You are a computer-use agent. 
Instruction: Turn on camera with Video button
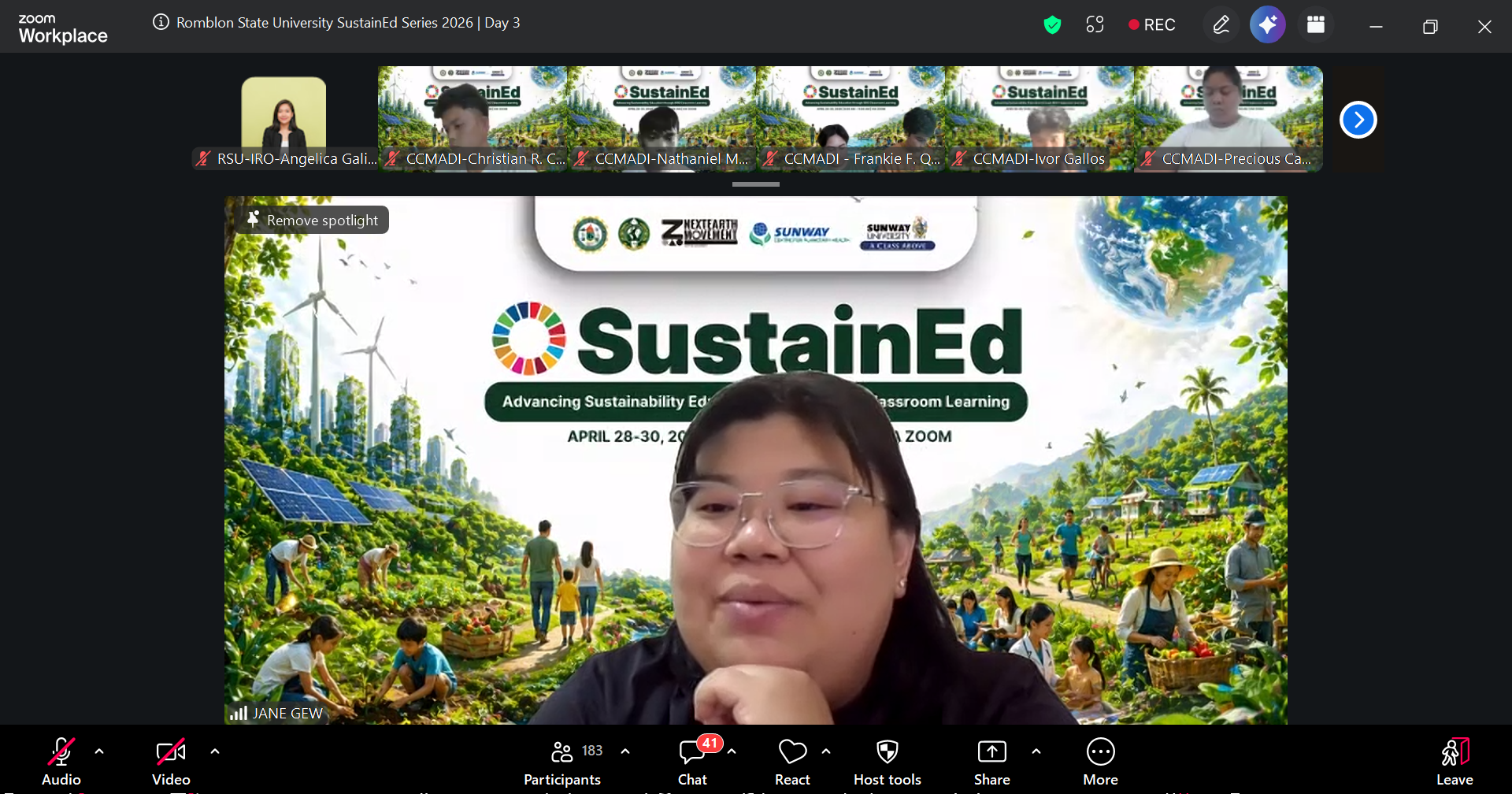171,761
